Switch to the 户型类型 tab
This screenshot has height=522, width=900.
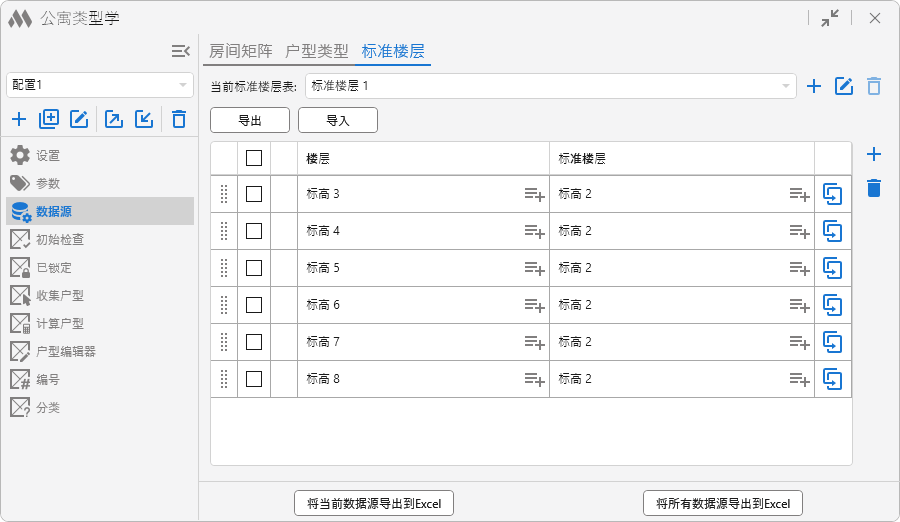tap(317, 51)
